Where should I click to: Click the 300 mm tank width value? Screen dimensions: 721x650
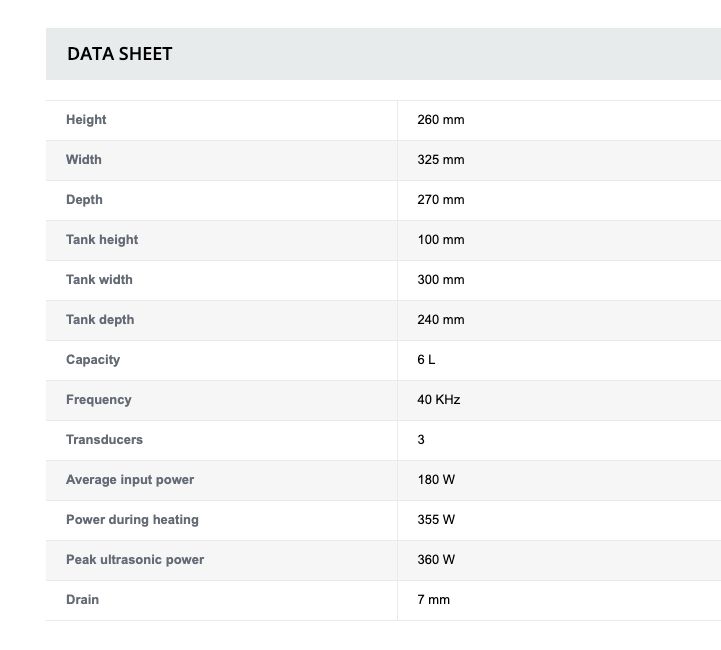coord(441,280)
